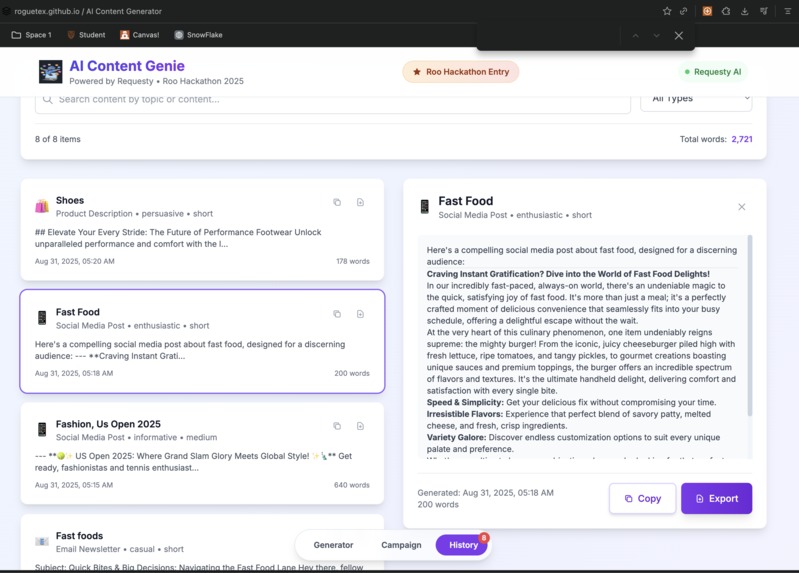The width and height of the screenshot is (799, 573).
Task: Click the detail panel vertical scrollbar
Action: click(750, 325)
